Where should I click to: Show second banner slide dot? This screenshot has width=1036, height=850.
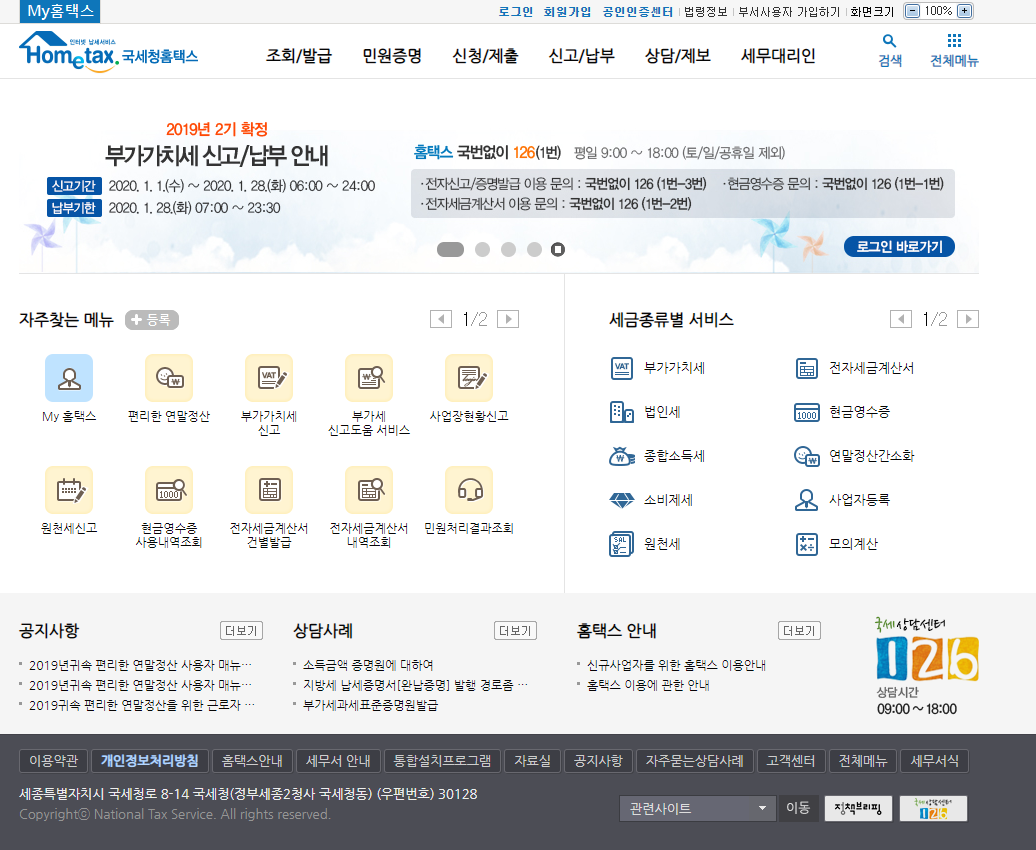coord(482,249)
